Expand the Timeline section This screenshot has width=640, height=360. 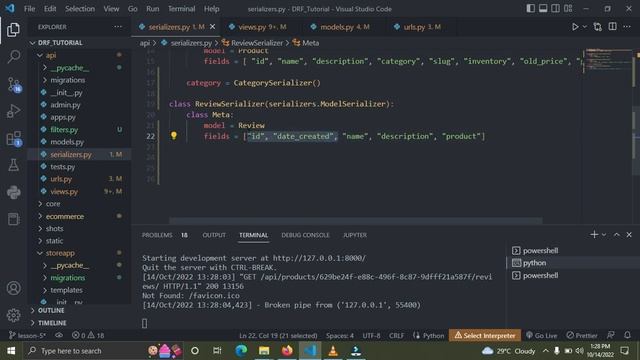(x=80, y=323)
